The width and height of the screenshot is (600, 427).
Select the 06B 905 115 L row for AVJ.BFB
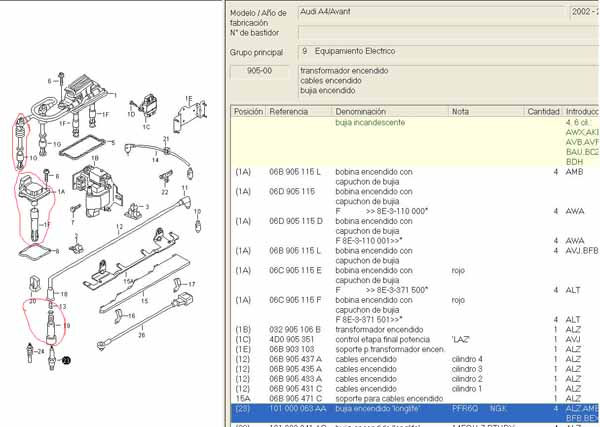[x=415, y=256]
